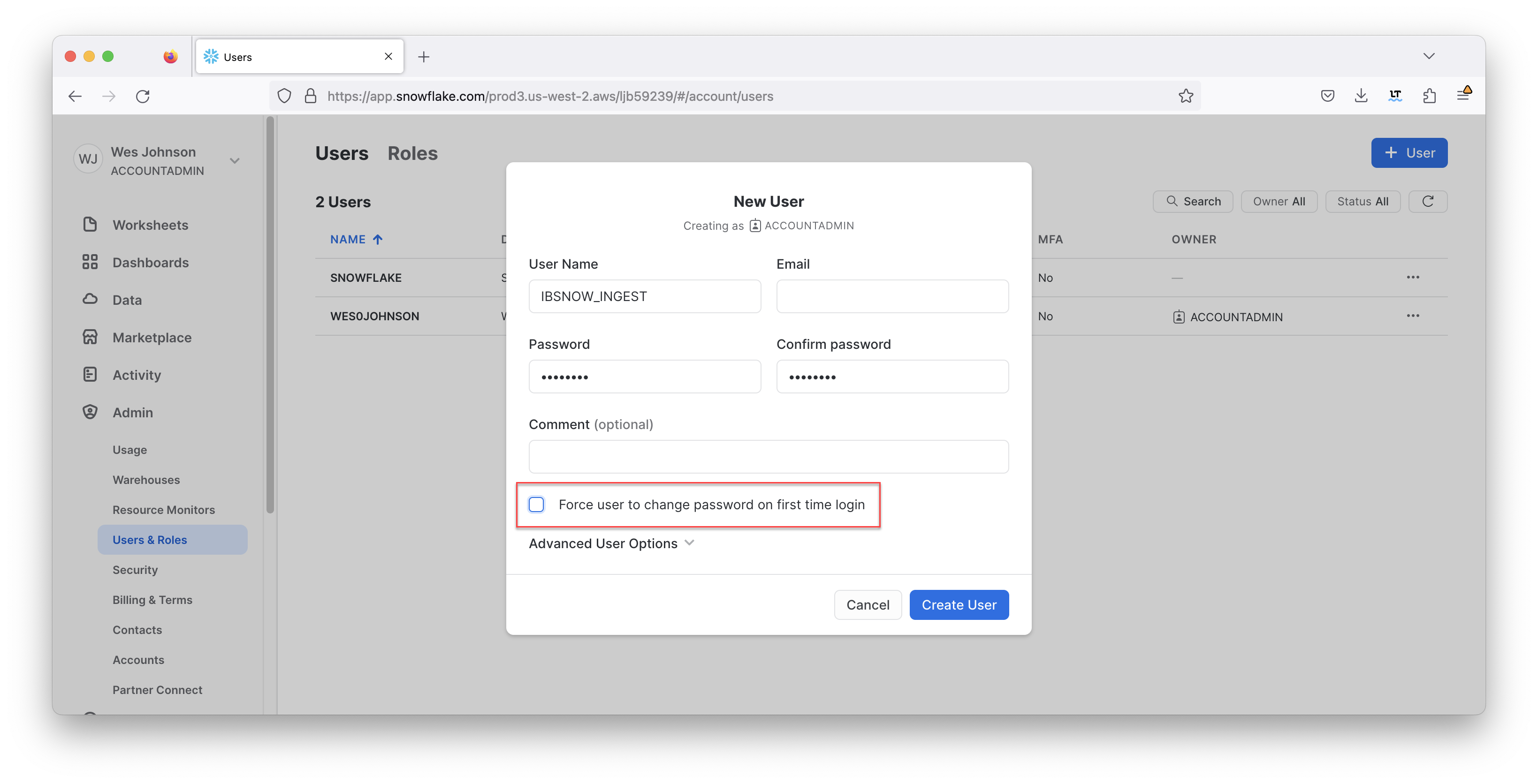Open the Owner All filter

coord(1279,201)
